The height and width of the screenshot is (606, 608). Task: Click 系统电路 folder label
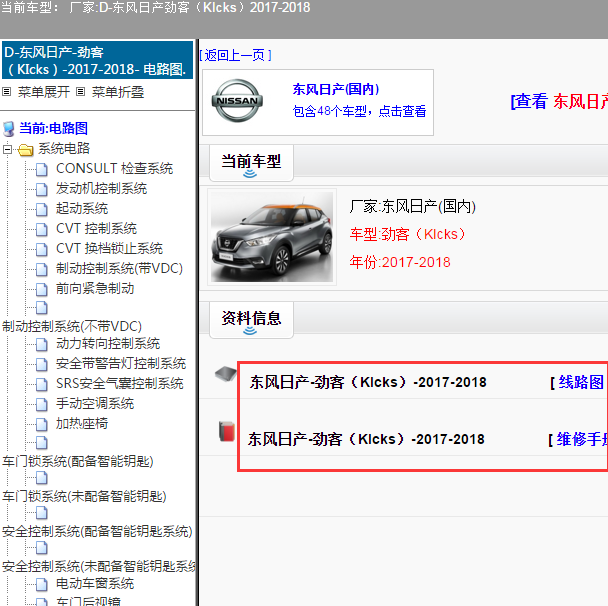pyautogui.click(x=64, y=149)
